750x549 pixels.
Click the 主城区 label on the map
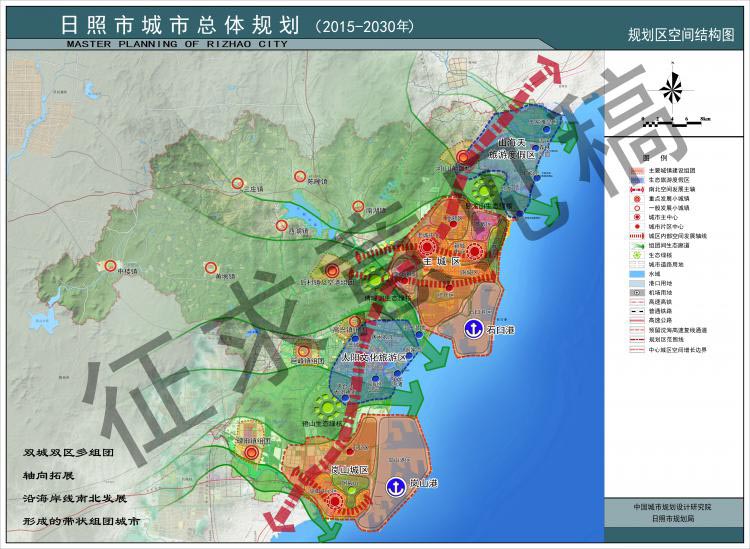coord(440,261)
